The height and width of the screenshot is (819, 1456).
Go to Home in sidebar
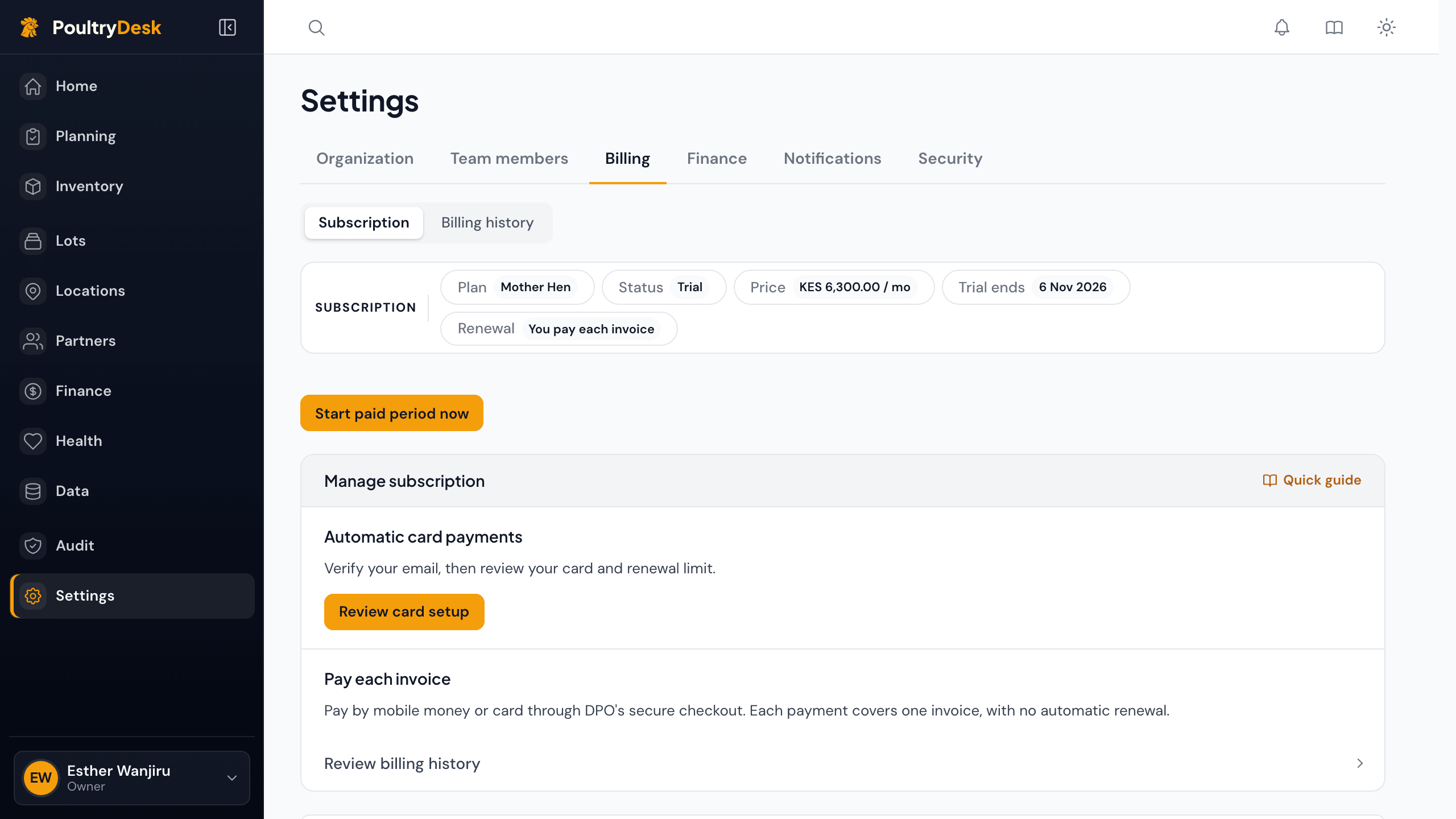click(x=132, y=86)
